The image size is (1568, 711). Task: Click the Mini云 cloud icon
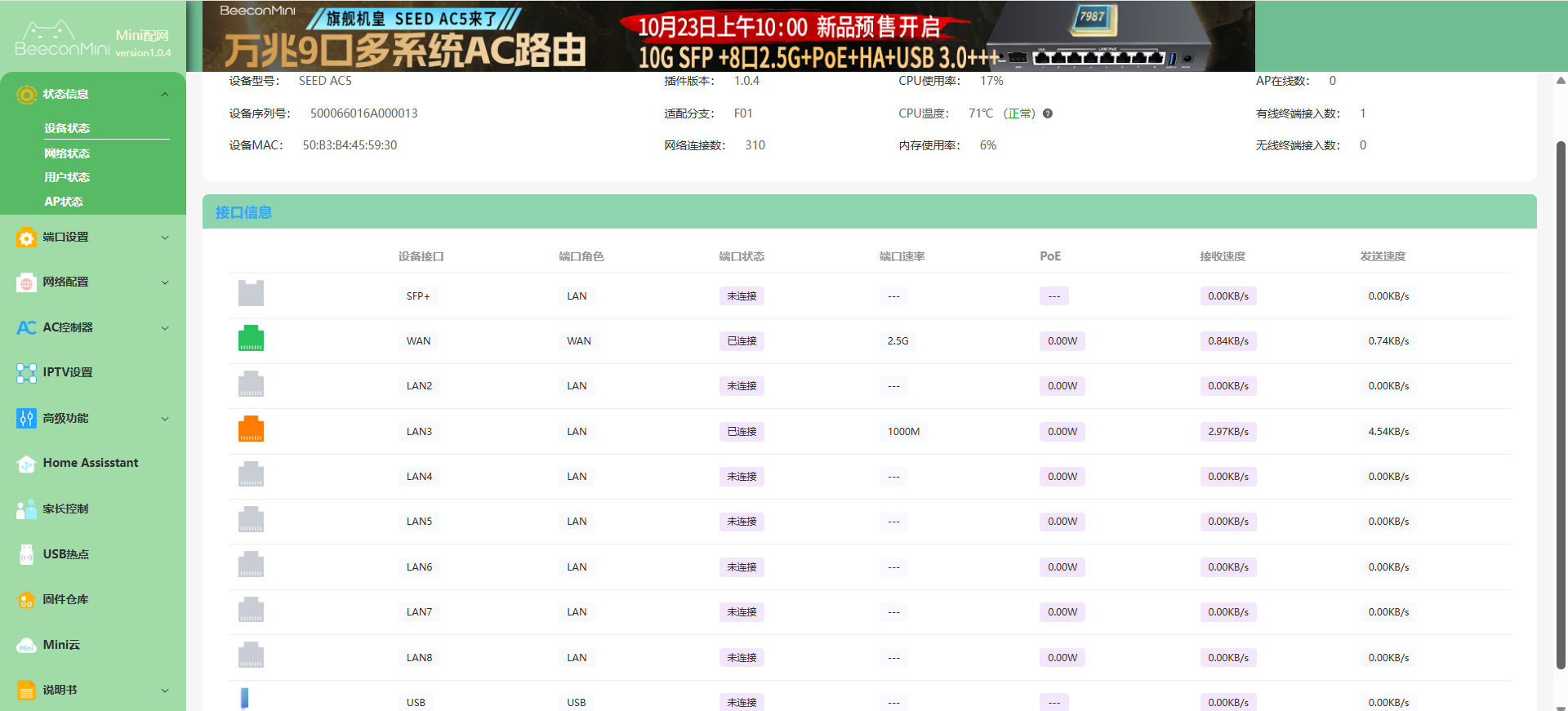(x=26, y=646)
